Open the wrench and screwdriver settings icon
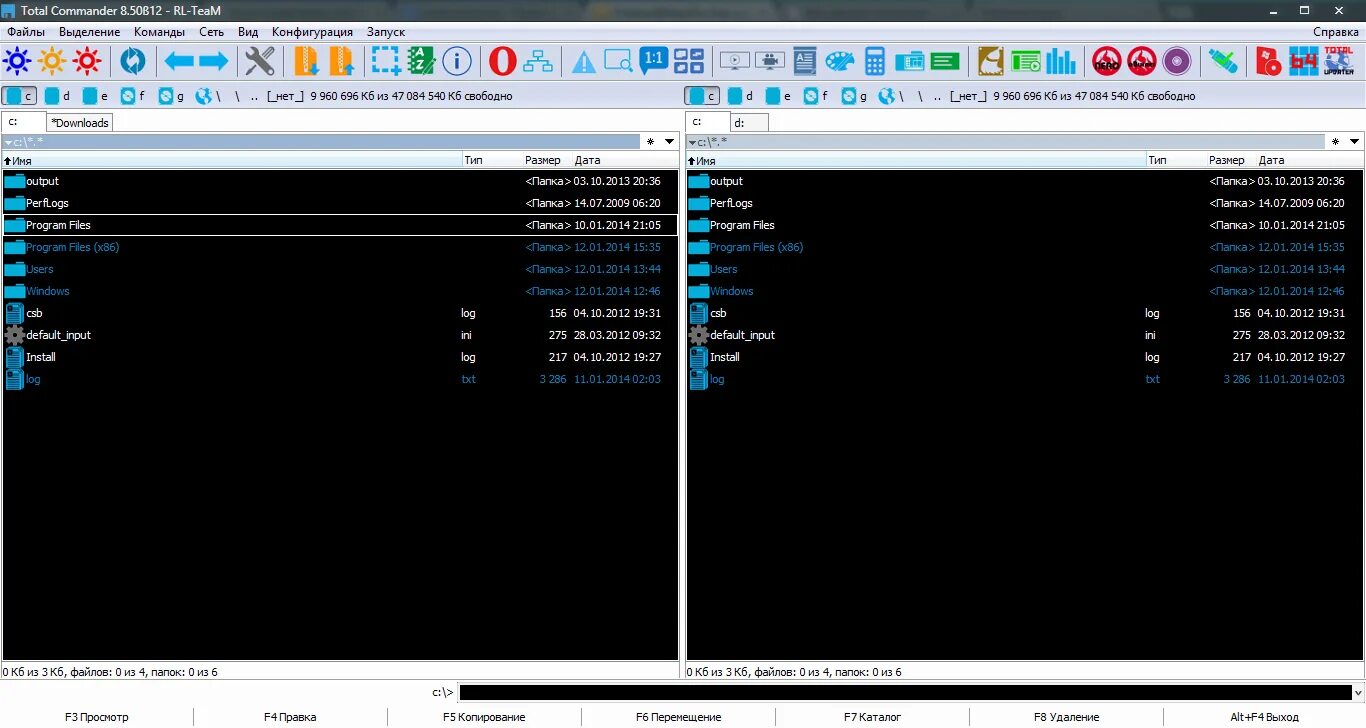This screenshot has width=1366, height=728. 260,62
